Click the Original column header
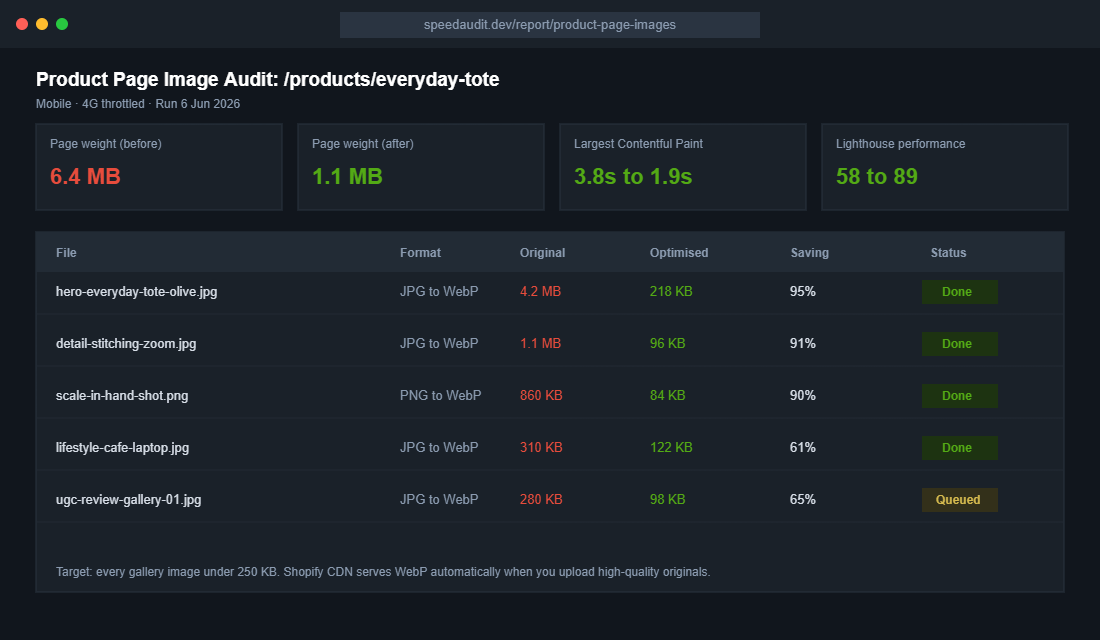 (x=542, y=253)
